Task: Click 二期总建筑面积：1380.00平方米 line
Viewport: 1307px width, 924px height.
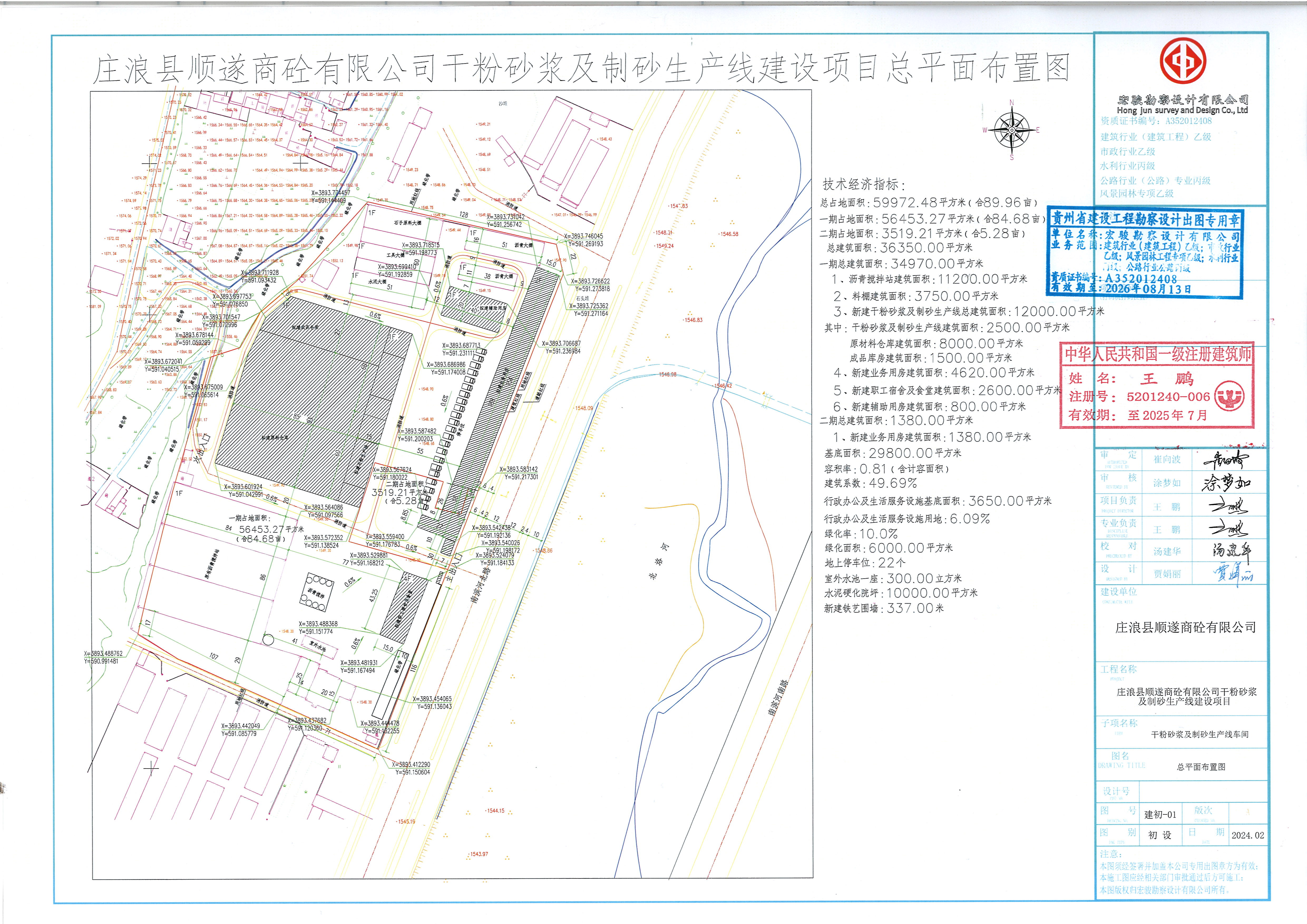Action: click(896, 420)
